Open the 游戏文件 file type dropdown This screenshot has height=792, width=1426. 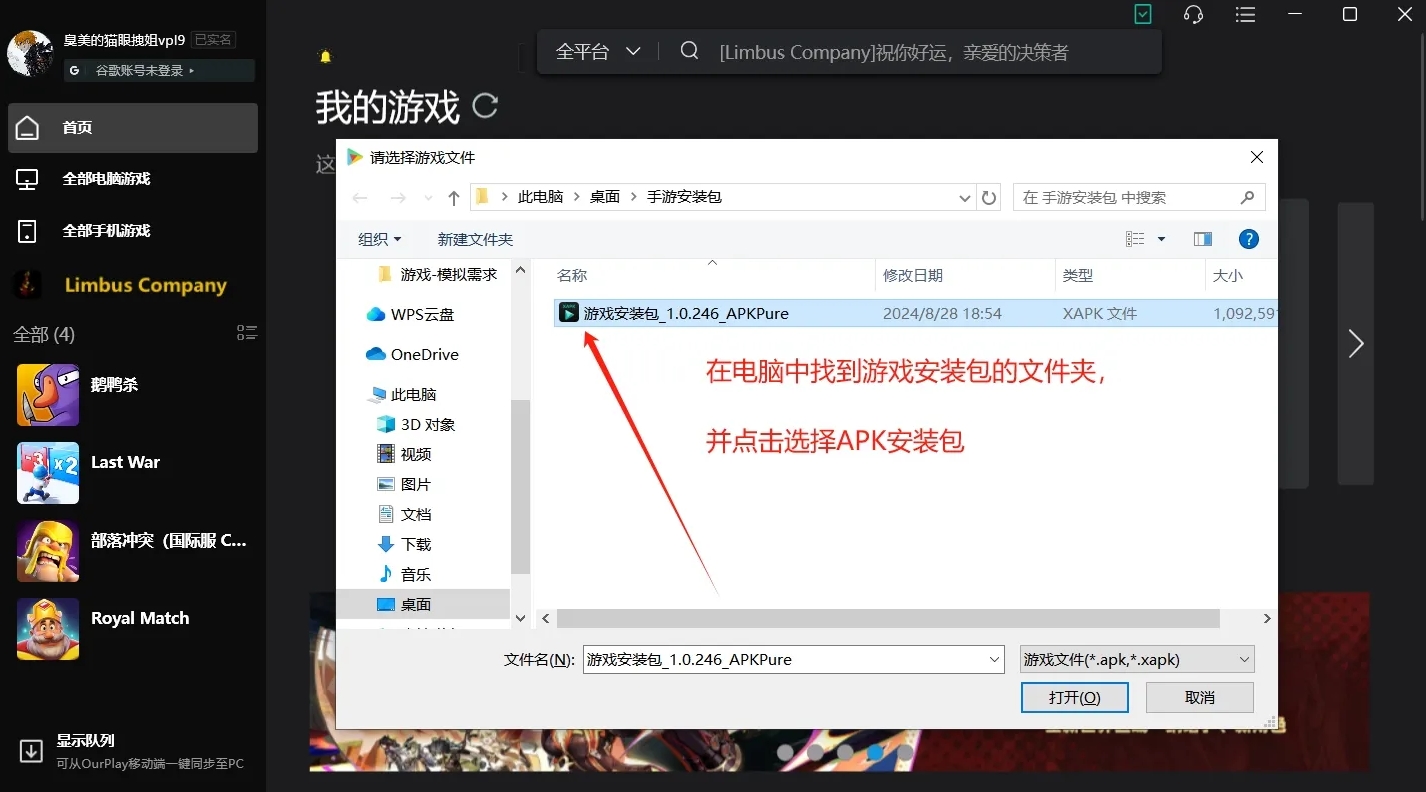coord(1137,659)
